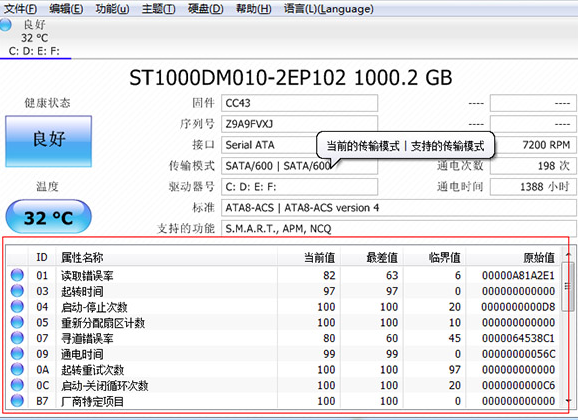Click status circle for 读取错误率 row

[17, 275]
